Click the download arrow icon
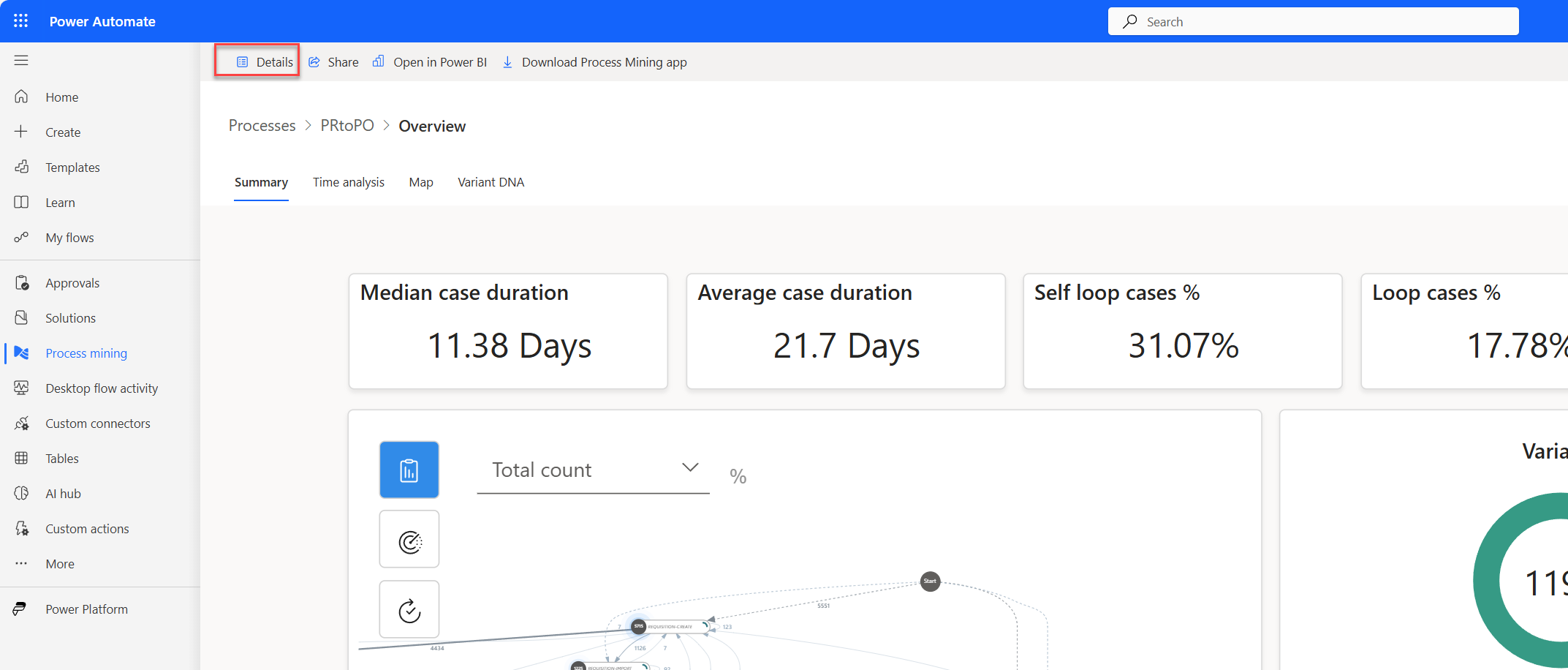Screen dimensions: 1568x670 [507, 62]
